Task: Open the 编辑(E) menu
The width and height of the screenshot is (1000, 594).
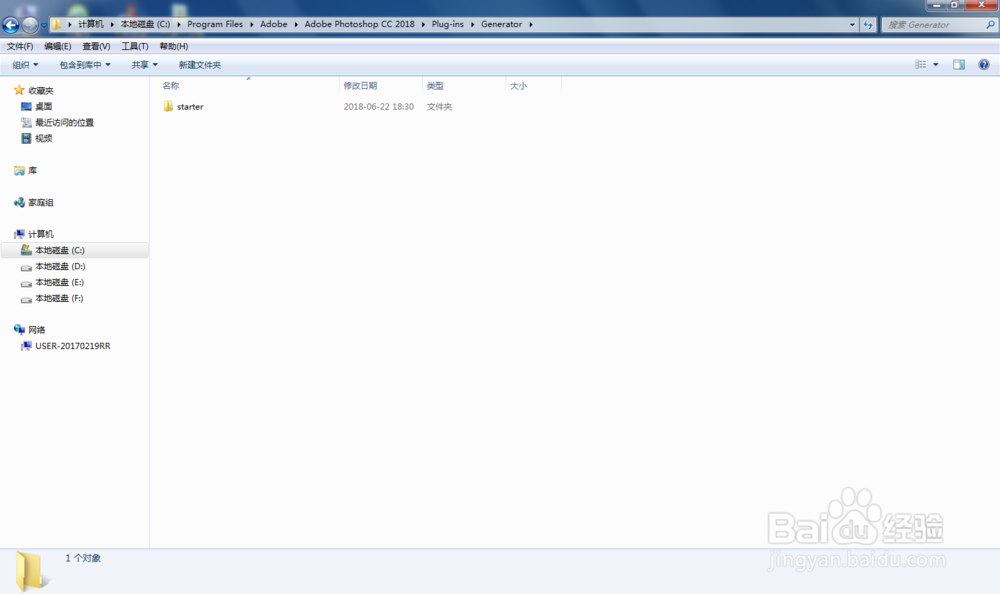Action: 57,47
